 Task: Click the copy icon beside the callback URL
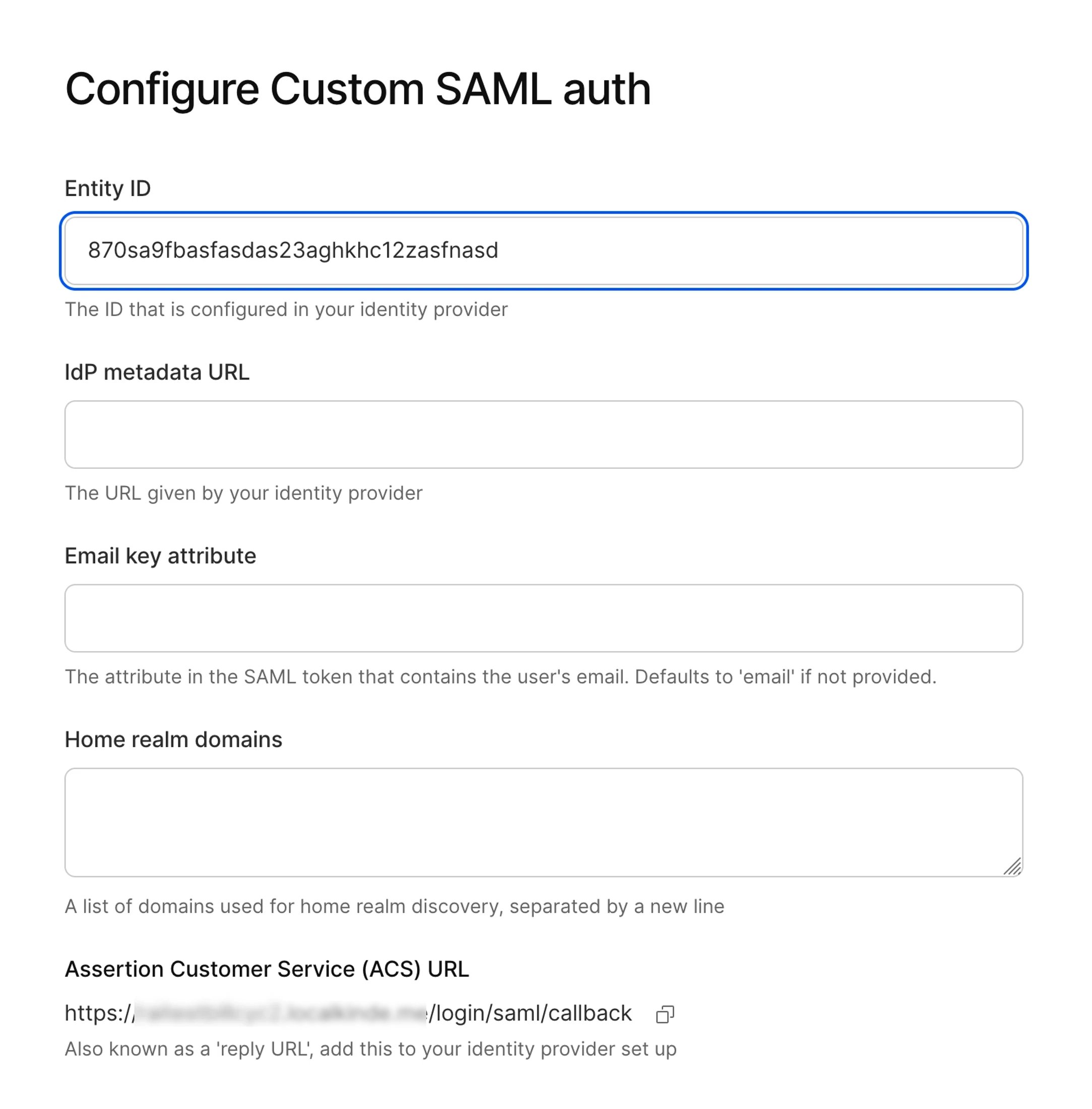tap(665, 1013)
